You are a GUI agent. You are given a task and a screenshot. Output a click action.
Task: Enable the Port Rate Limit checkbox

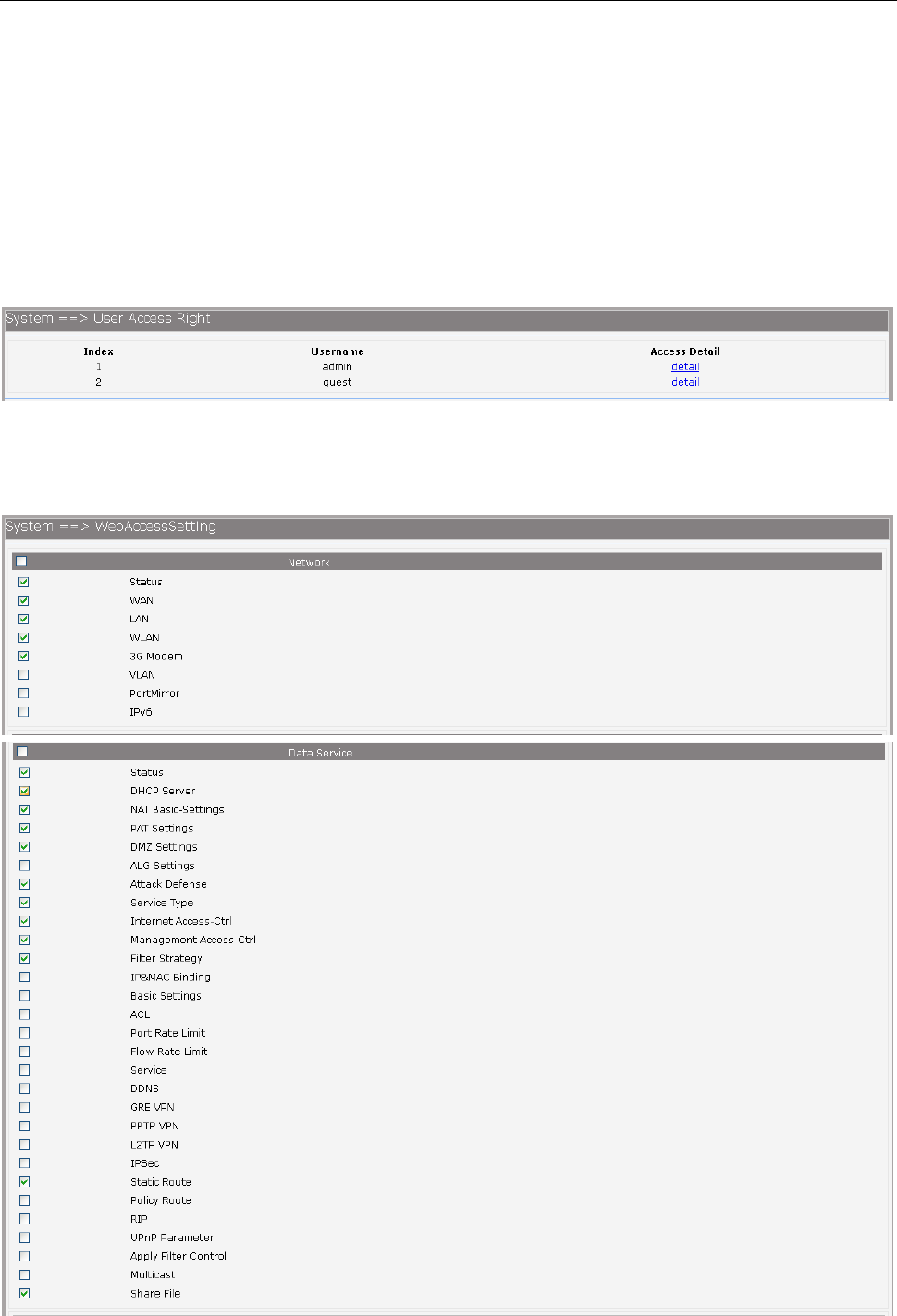pyautogui.click(x=25, y=1033)
